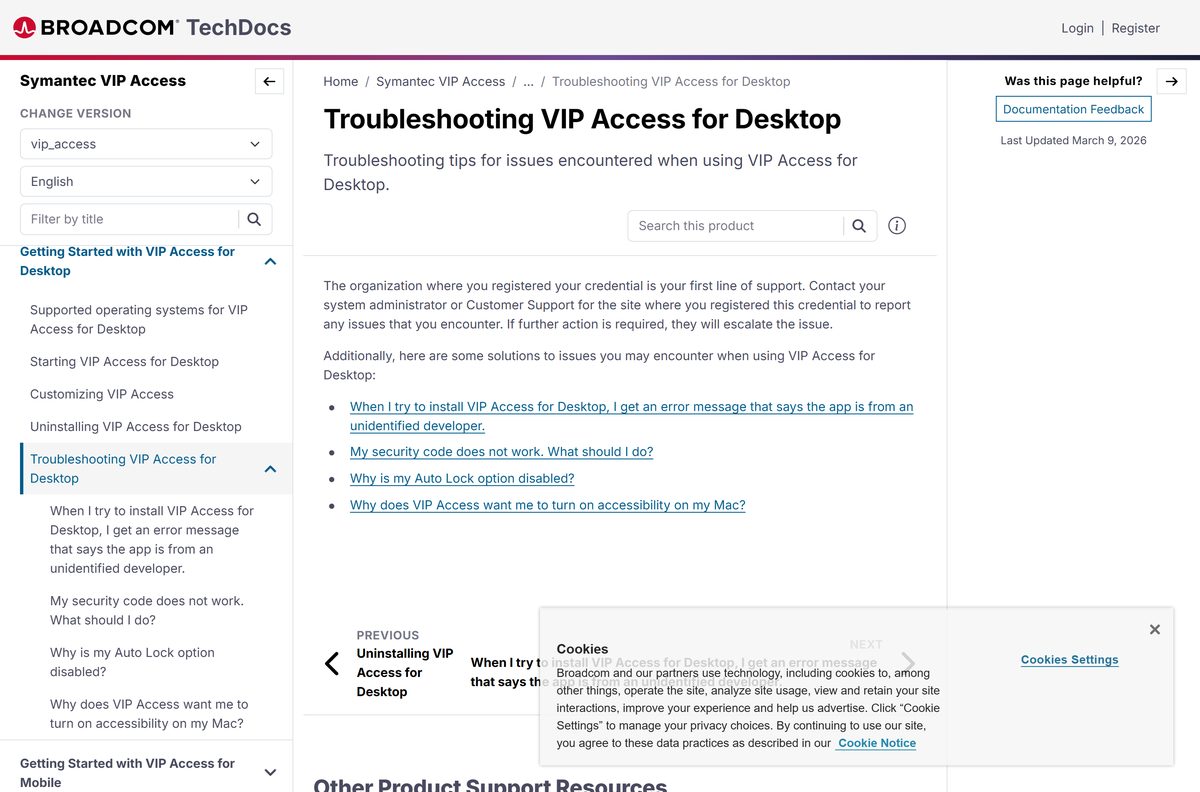Collapse Troubleshooting VIP Access for Desktop chevron
The width and height of the screenshot is (1200, 792).
click(270, 469)
